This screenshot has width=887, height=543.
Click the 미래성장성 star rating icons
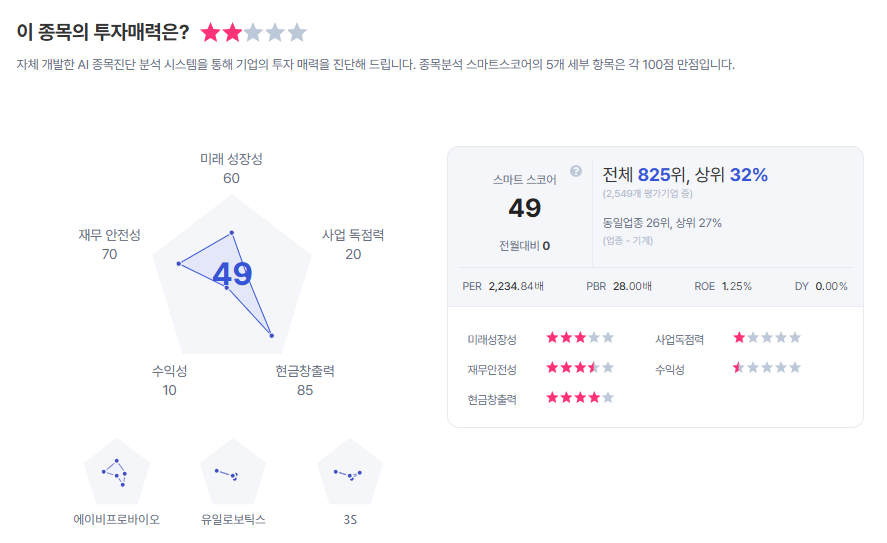(580, 338)
